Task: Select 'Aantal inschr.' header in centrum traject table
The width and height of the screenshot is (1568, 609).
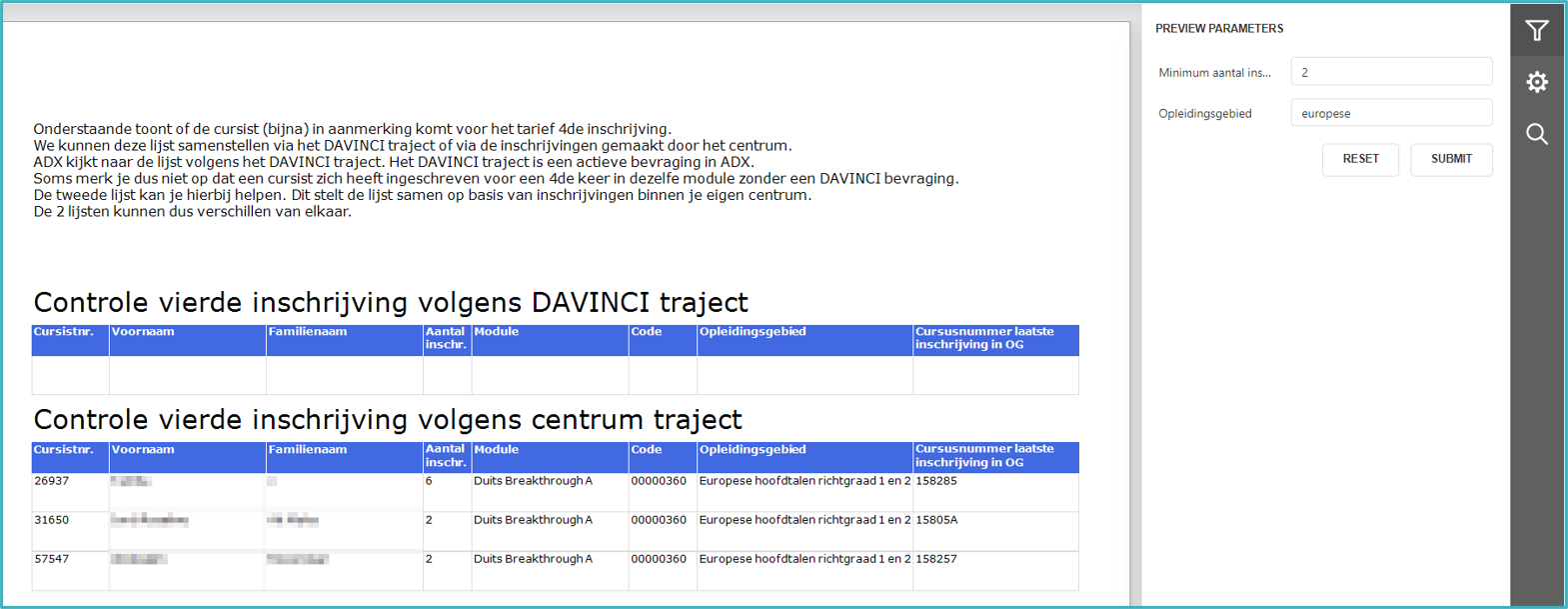Action: click(x=446, y=456)
